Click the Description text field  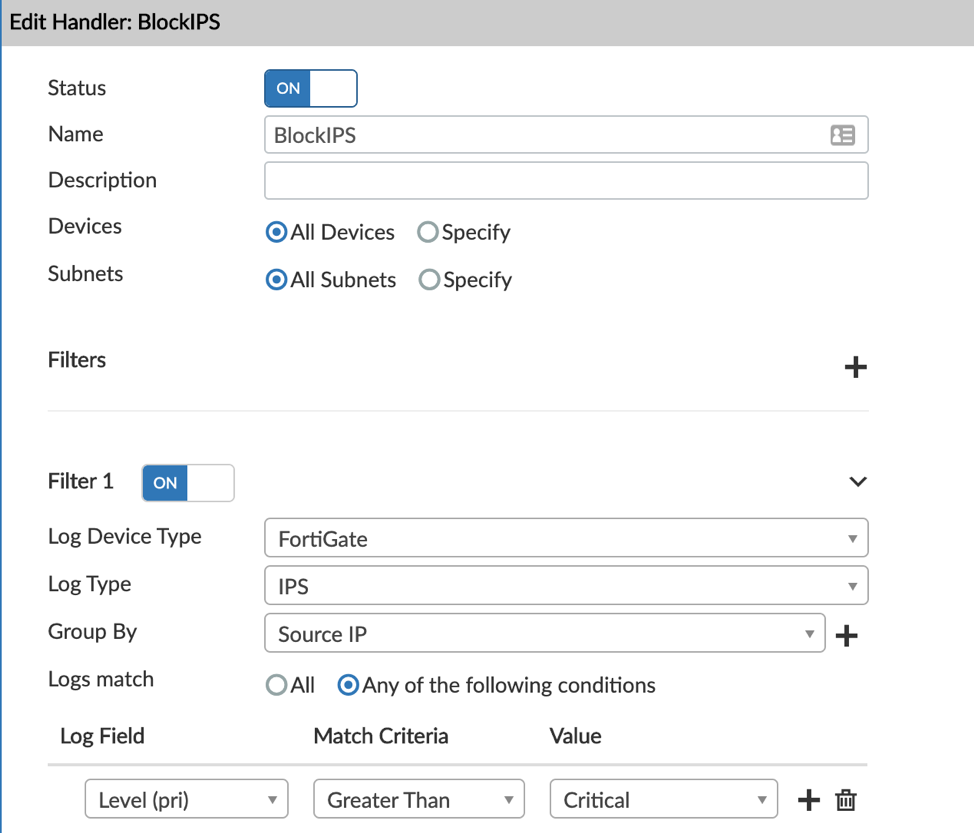566,181
